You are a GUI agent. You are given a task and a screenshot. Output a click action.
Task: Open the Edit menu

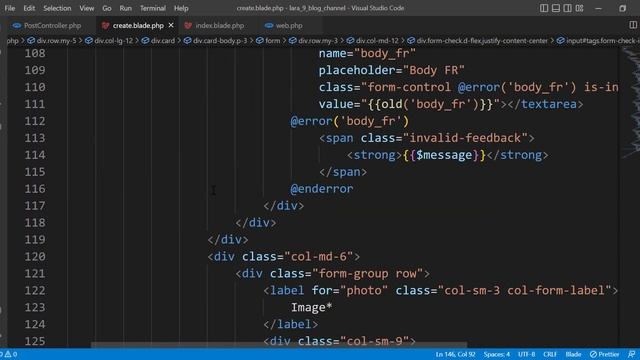29,8
